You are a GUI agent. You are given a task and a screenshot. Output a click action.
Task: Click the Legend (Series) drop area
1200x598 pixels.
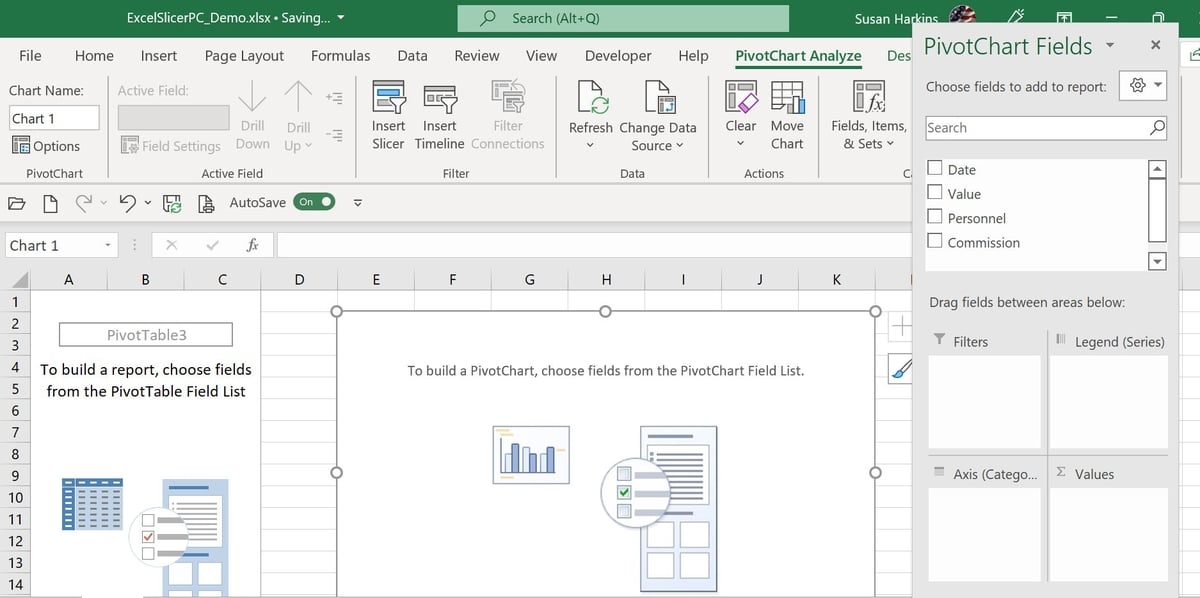click(x=1109, y=402)
